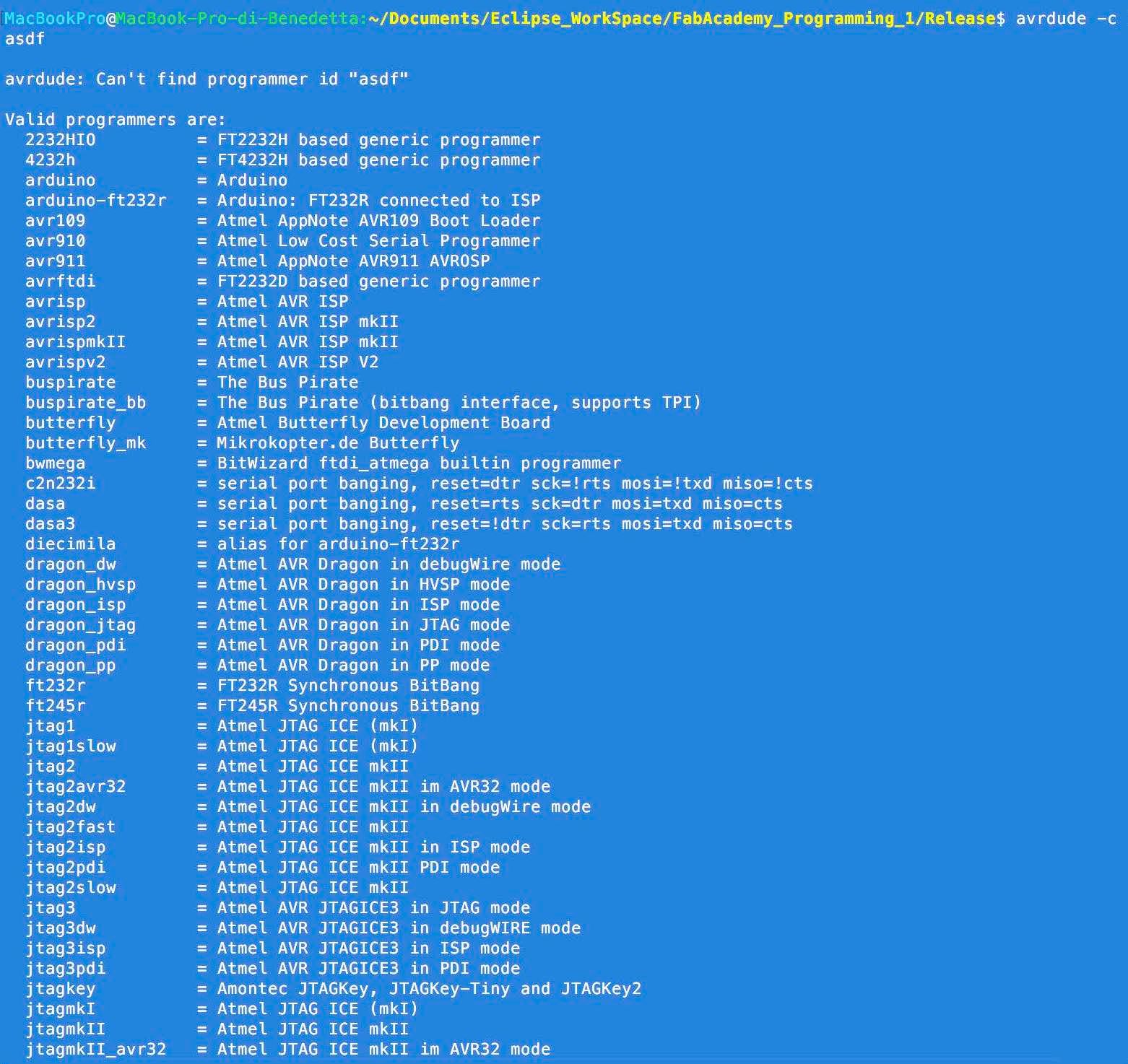Select the jtag3isp programmer id
Screen dimensions: 1128x1064
65,949
